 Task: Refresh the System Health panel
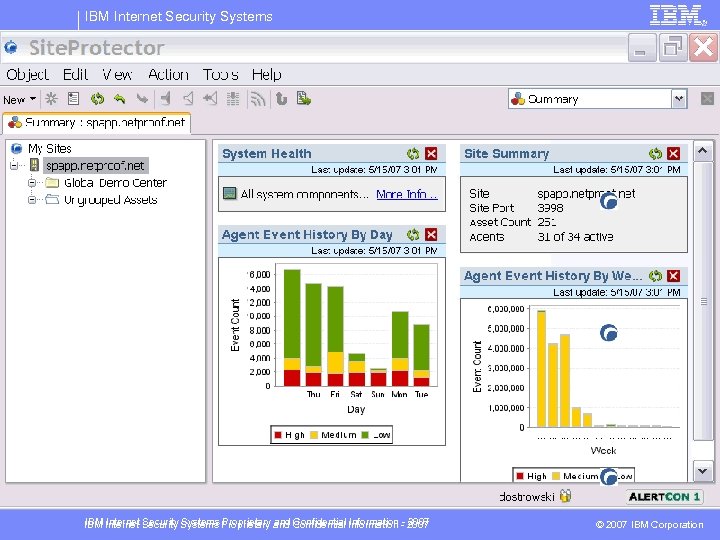413,153
